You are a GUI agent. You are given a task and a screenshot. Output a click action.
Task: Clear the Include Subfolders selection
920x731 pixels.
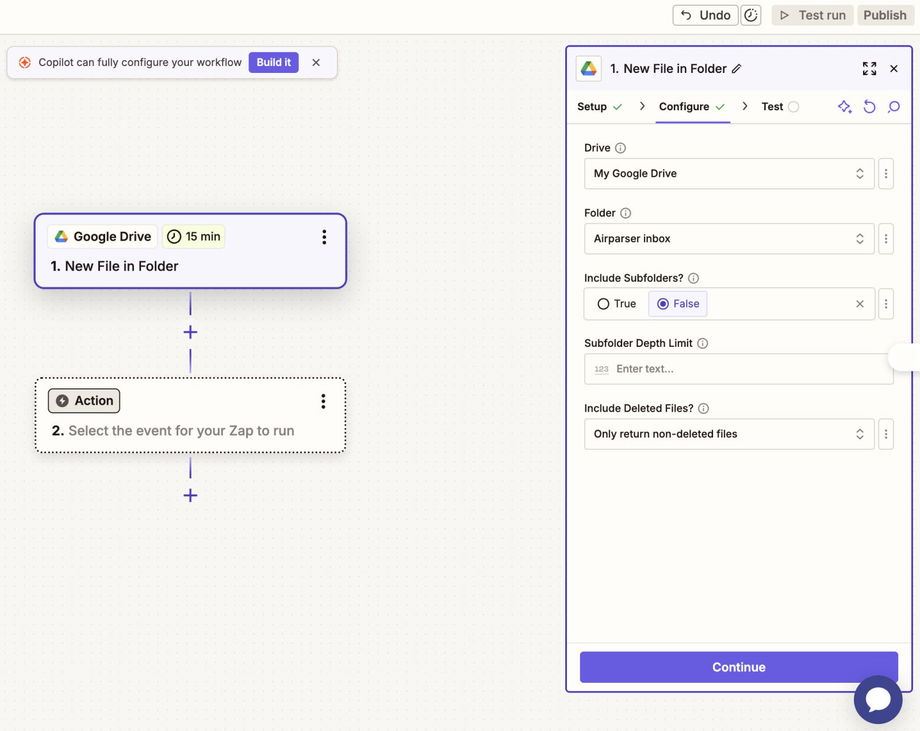coord(860,304)
